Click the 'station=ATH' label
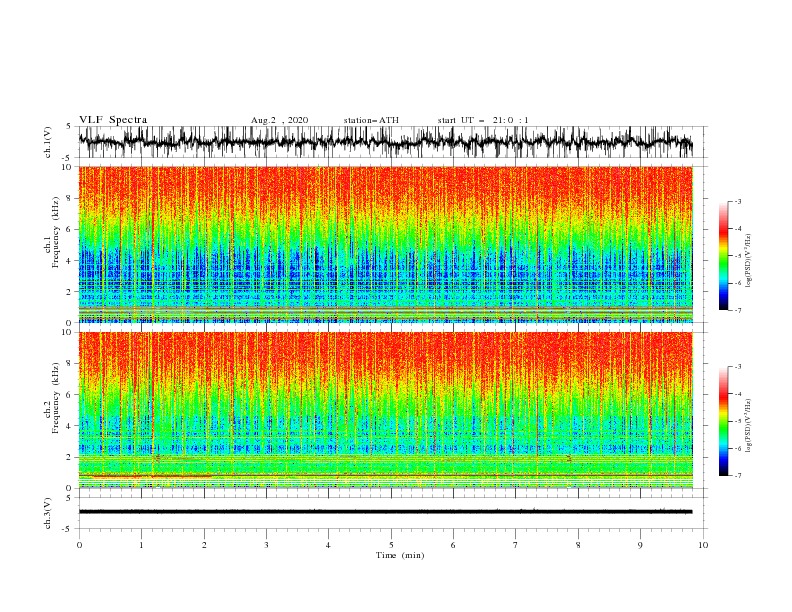 click(371, 120)
